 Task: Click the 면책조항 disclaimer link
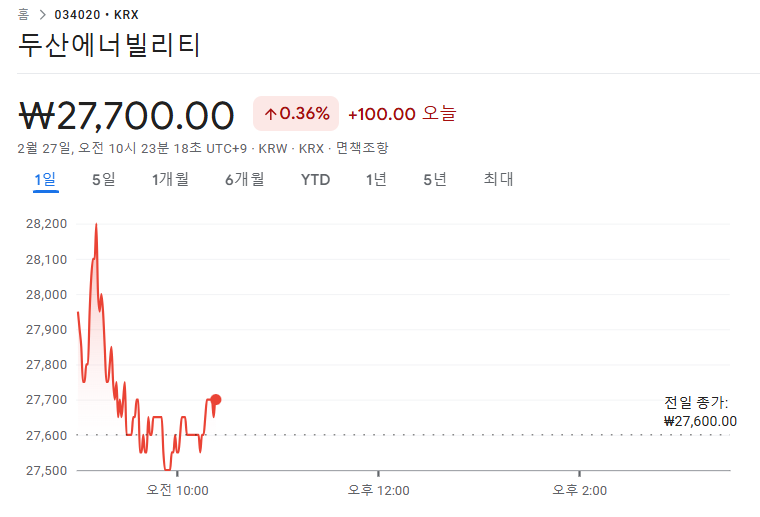(363, 148)
